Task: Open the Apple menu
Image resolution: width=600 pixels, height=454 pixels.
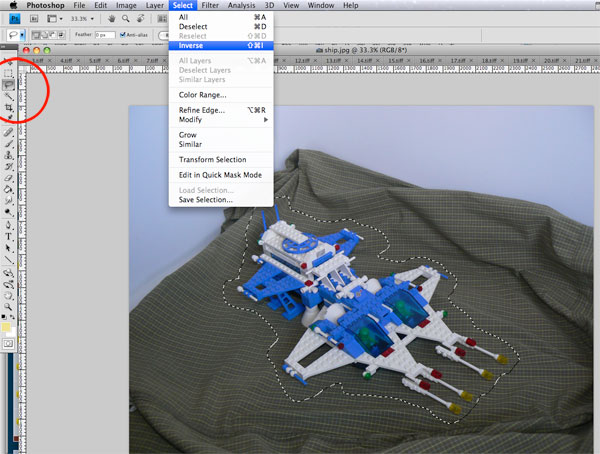Action: tap(14, 6)
